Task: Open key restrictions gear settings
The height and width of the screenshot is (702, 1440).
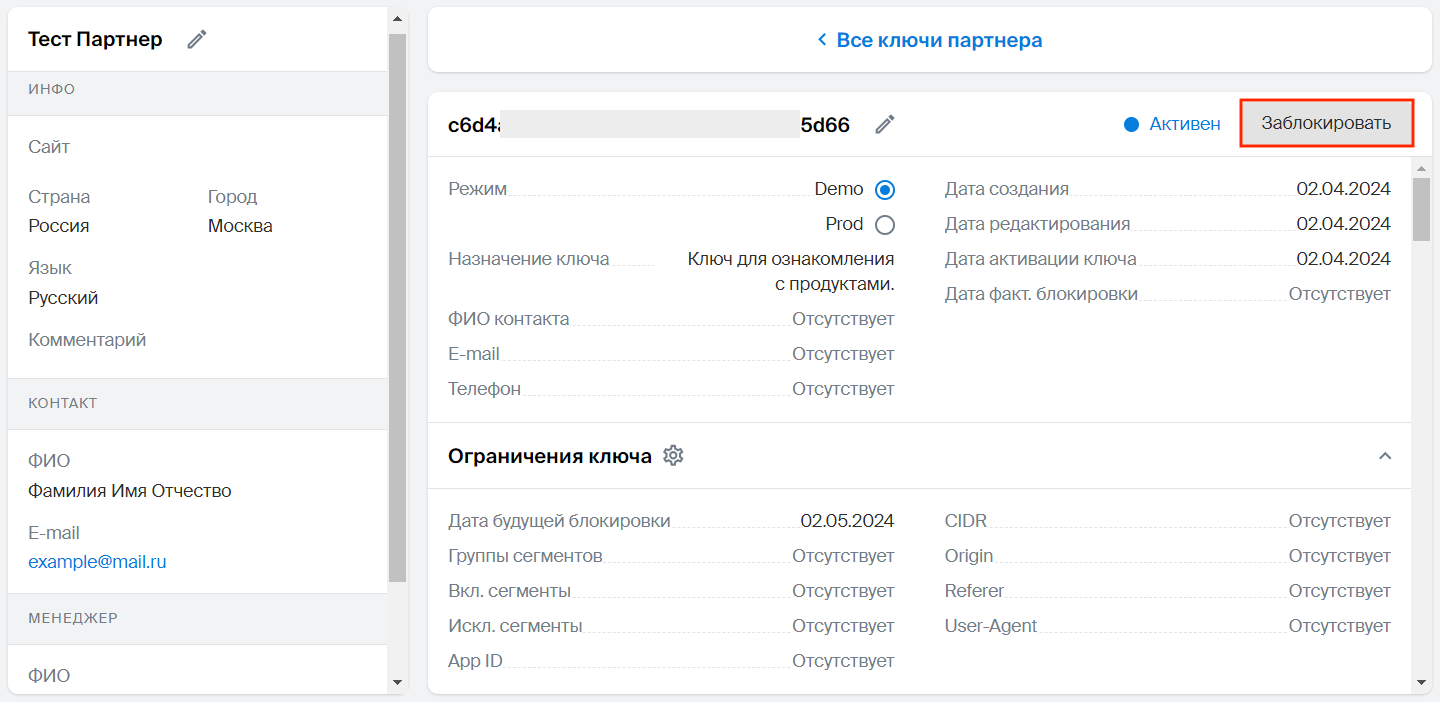Action: [x=674, y=456]
